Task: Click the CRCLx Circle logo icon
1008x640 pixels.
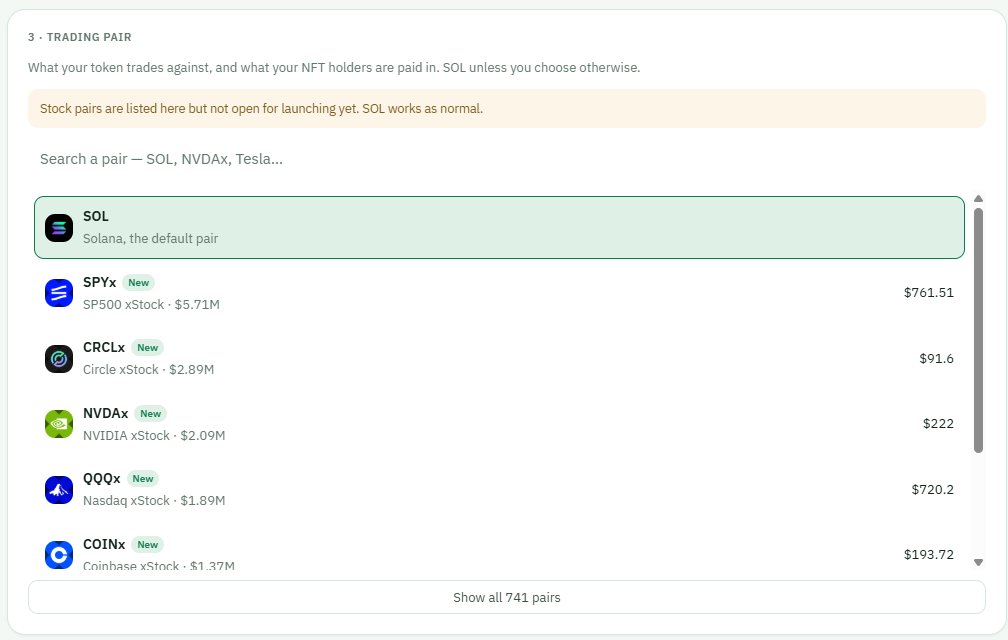Action: [x=58, y=359]
